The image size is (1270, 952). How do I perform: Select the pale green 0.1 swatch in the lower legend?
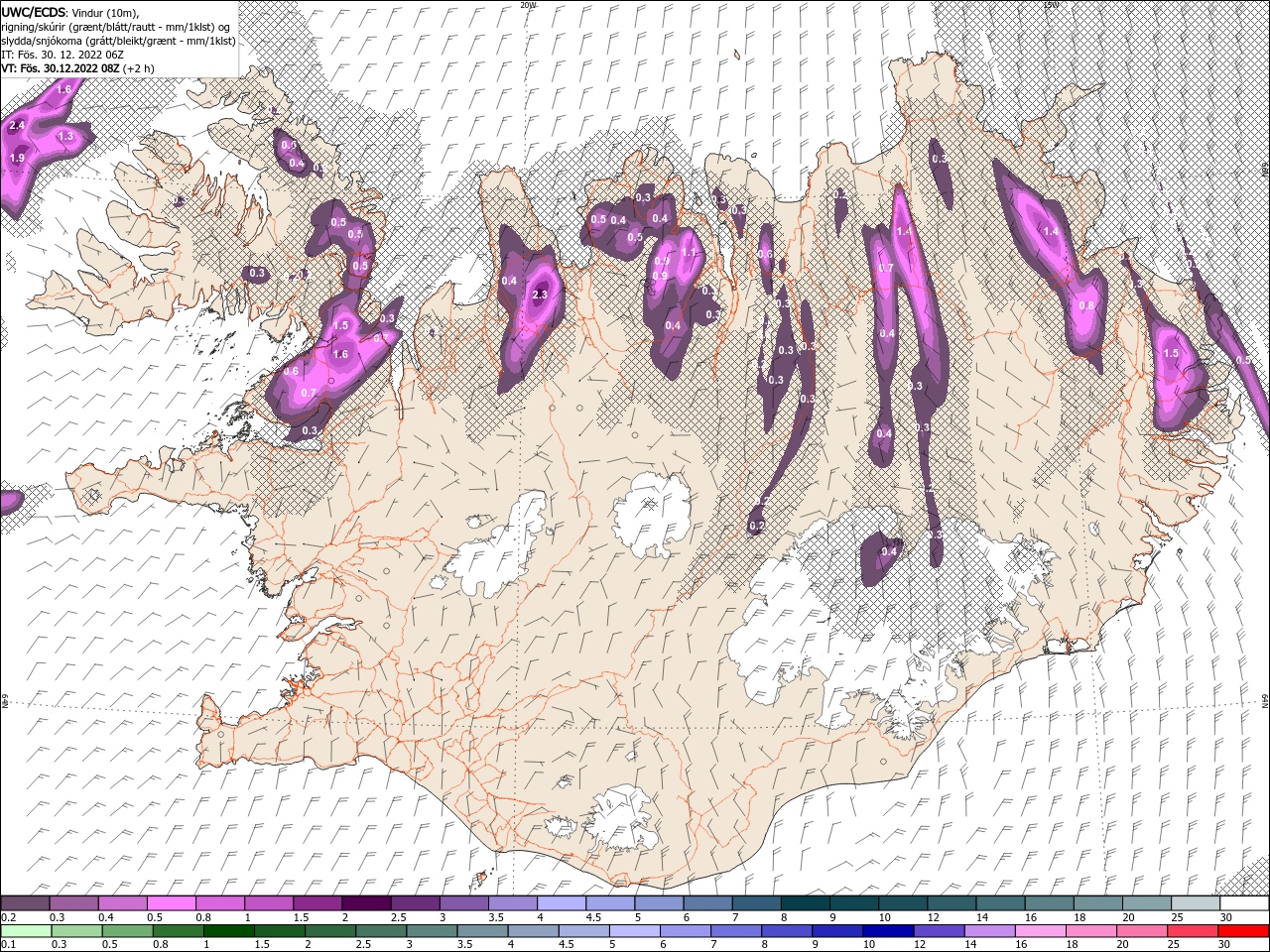pyautogui.click(x=26, y=932)
